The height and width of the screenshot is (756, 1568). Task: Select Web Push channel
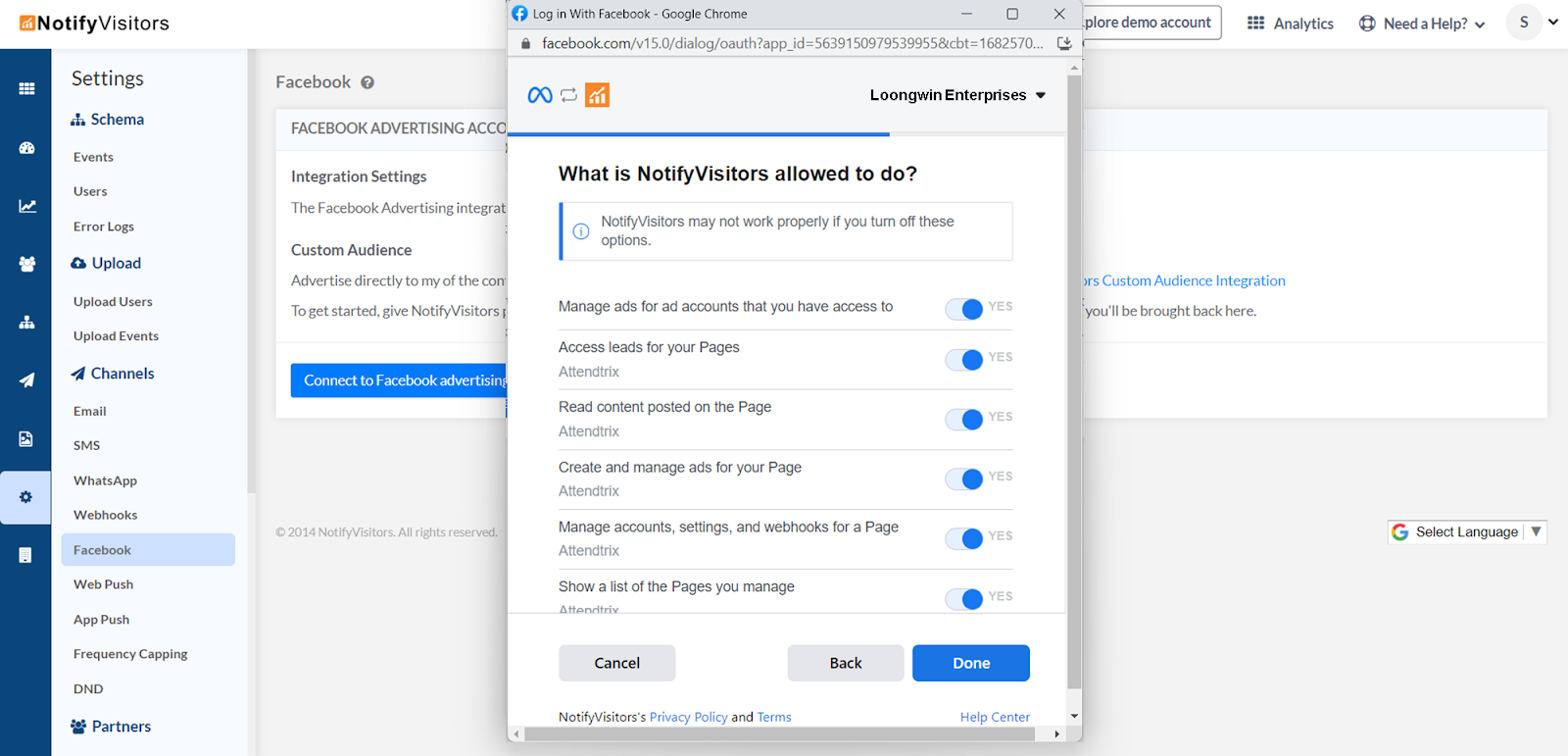(103, 584)
